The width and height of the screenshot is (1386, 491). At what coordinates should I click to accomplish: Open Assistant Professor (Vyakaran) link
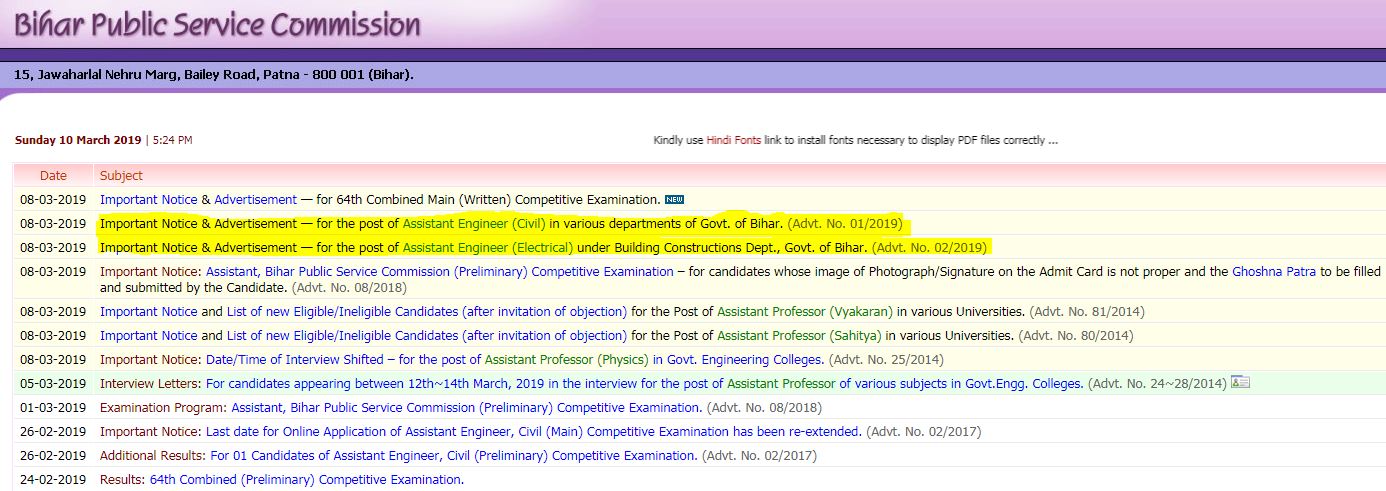coord(805,311)
